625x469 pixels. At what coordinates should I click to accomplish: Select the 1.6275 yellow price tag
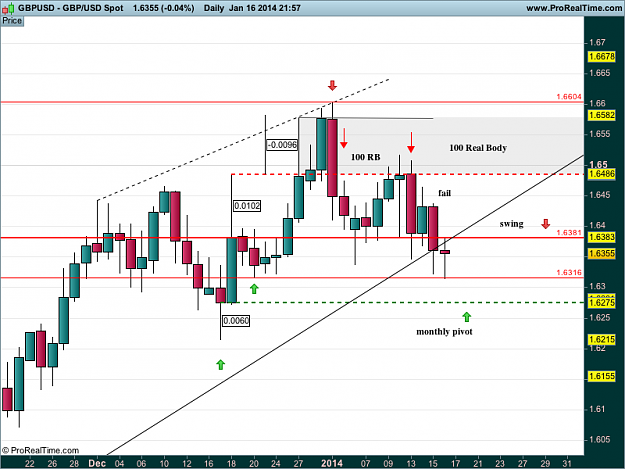602,303
